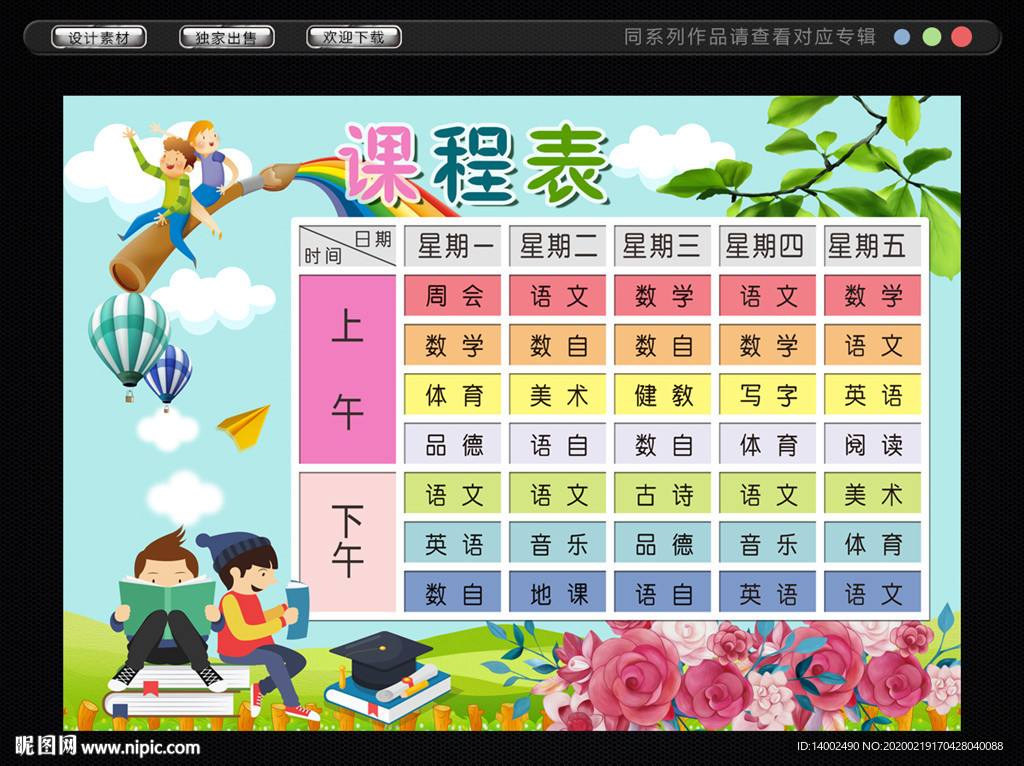Click the pink 上午 block
Image resolution: width=1024 pixels, height=766 pixels.
(x=348, y=369)
